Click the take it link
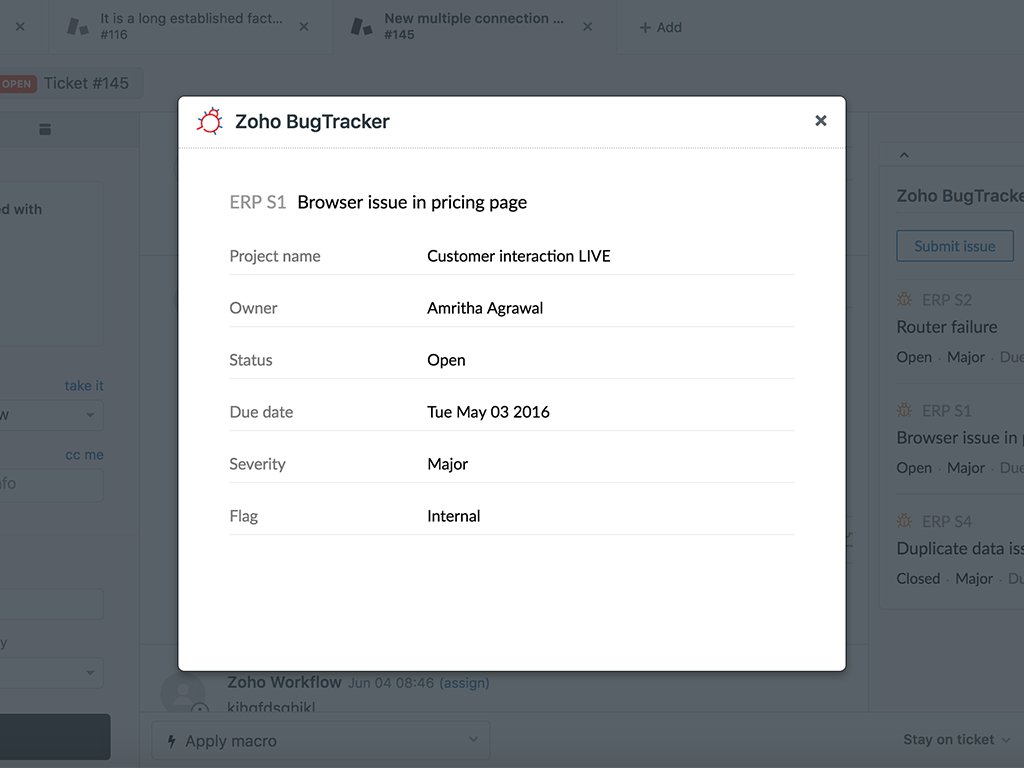The width and height of the screenshot is (1024, 768). 84,386
